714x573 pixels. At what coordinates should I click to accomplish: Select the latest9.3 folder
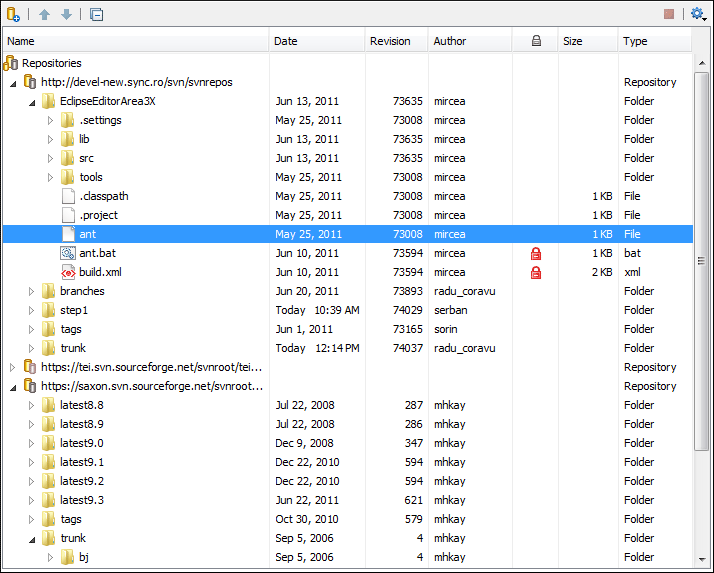point(81,500)
